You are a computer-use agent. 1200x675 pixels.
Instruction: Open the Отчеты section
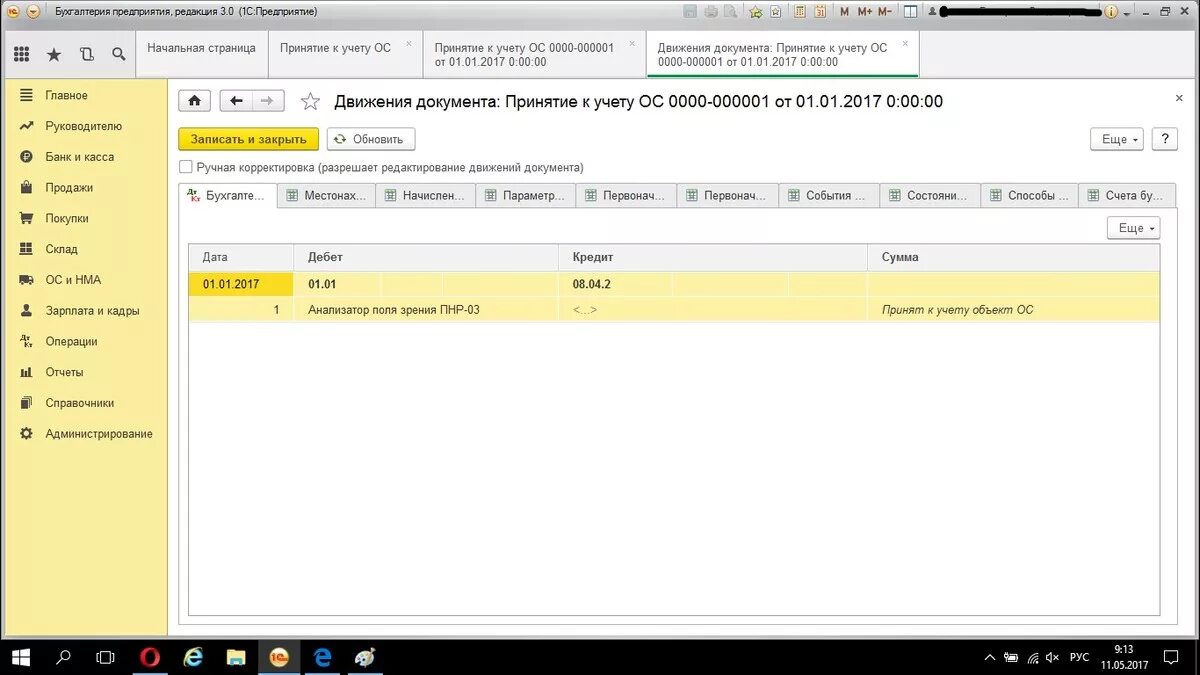(64, 372)
